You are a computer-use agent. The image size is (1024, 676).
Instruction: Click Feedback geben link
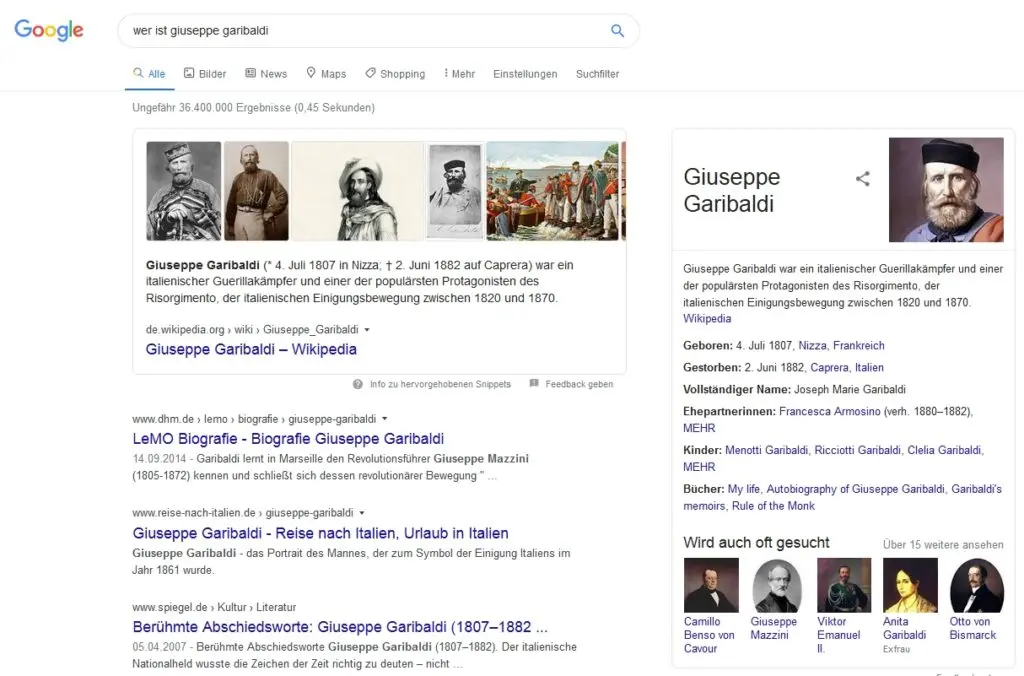[x=579, y=384]
